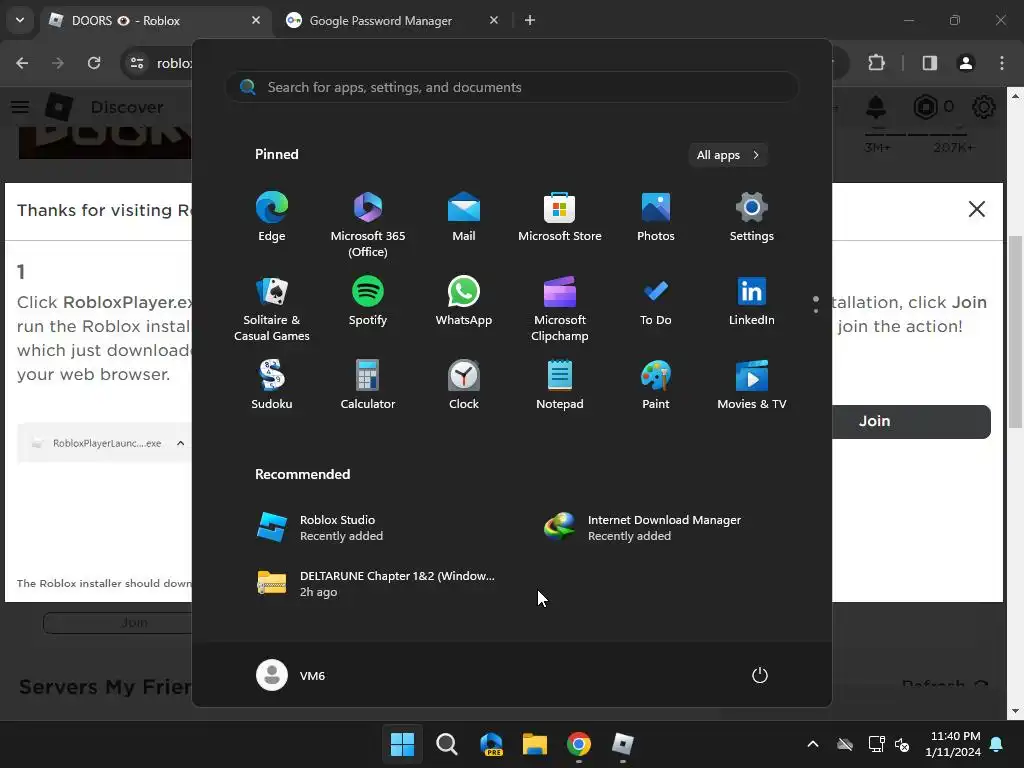Switch to DOORS - Roblox tab

coord(155,21)
